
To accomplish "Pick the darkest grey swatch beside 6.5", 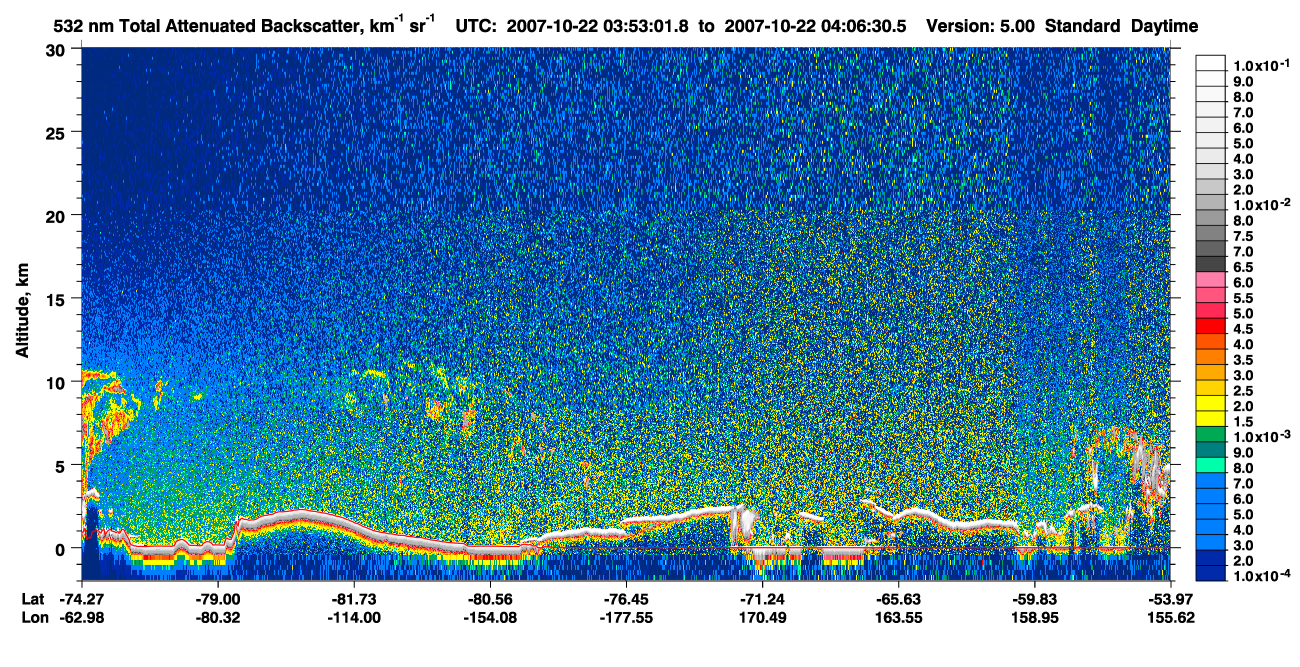I will (1210, 263).
